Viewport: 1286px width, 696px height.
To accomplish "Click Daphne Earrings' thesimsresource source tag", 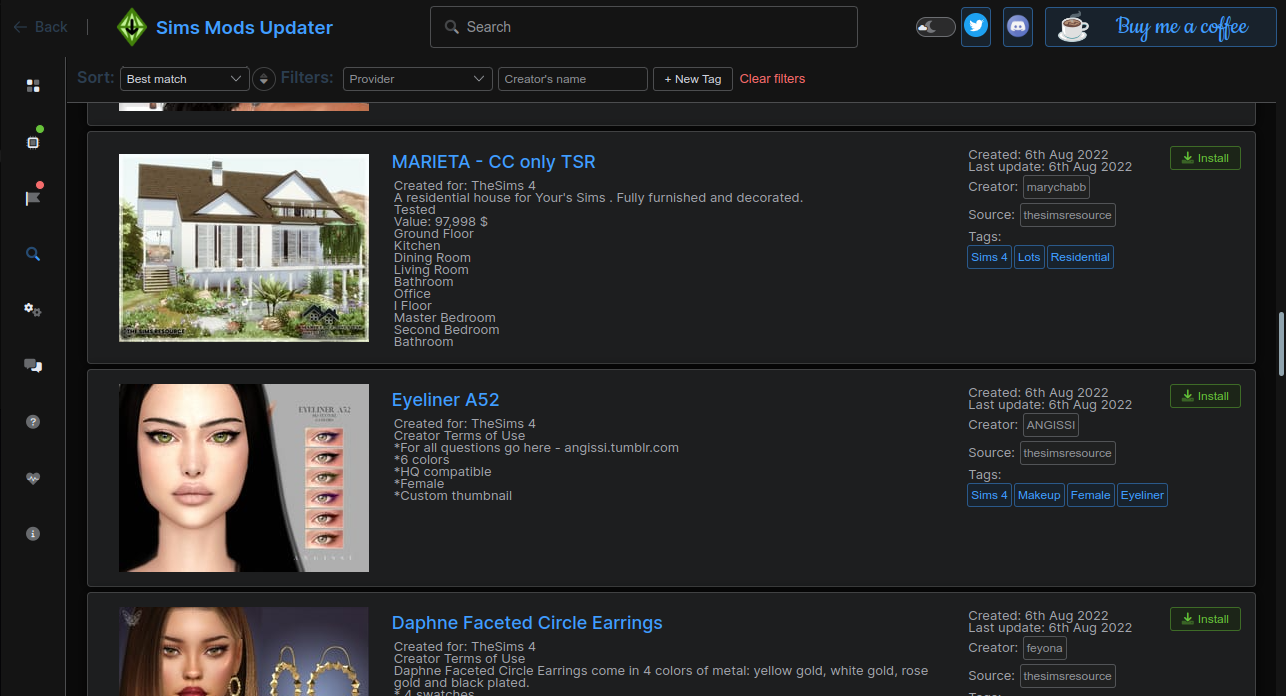I will click(x=1068, y=676).
